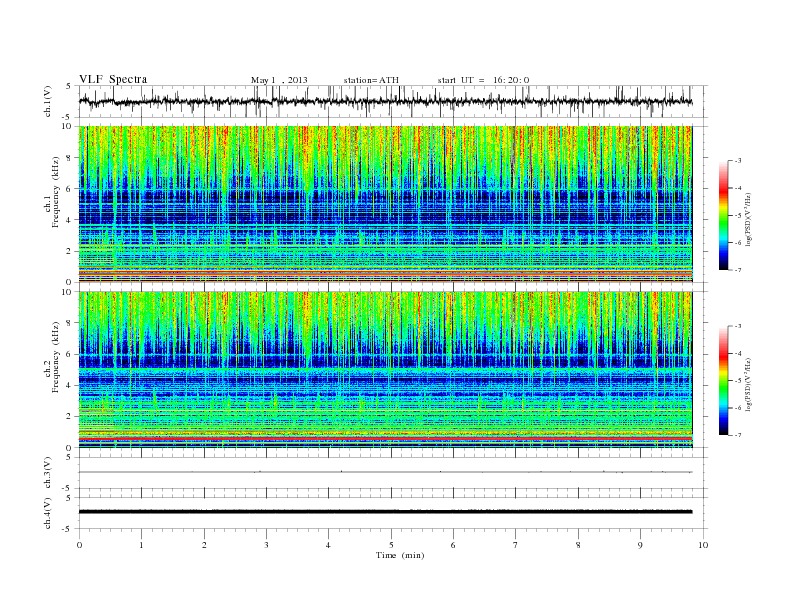792x612 pixels.
Task: Click time axis tick label "4"
Action: pyautogui.click(x=328, y=545)
